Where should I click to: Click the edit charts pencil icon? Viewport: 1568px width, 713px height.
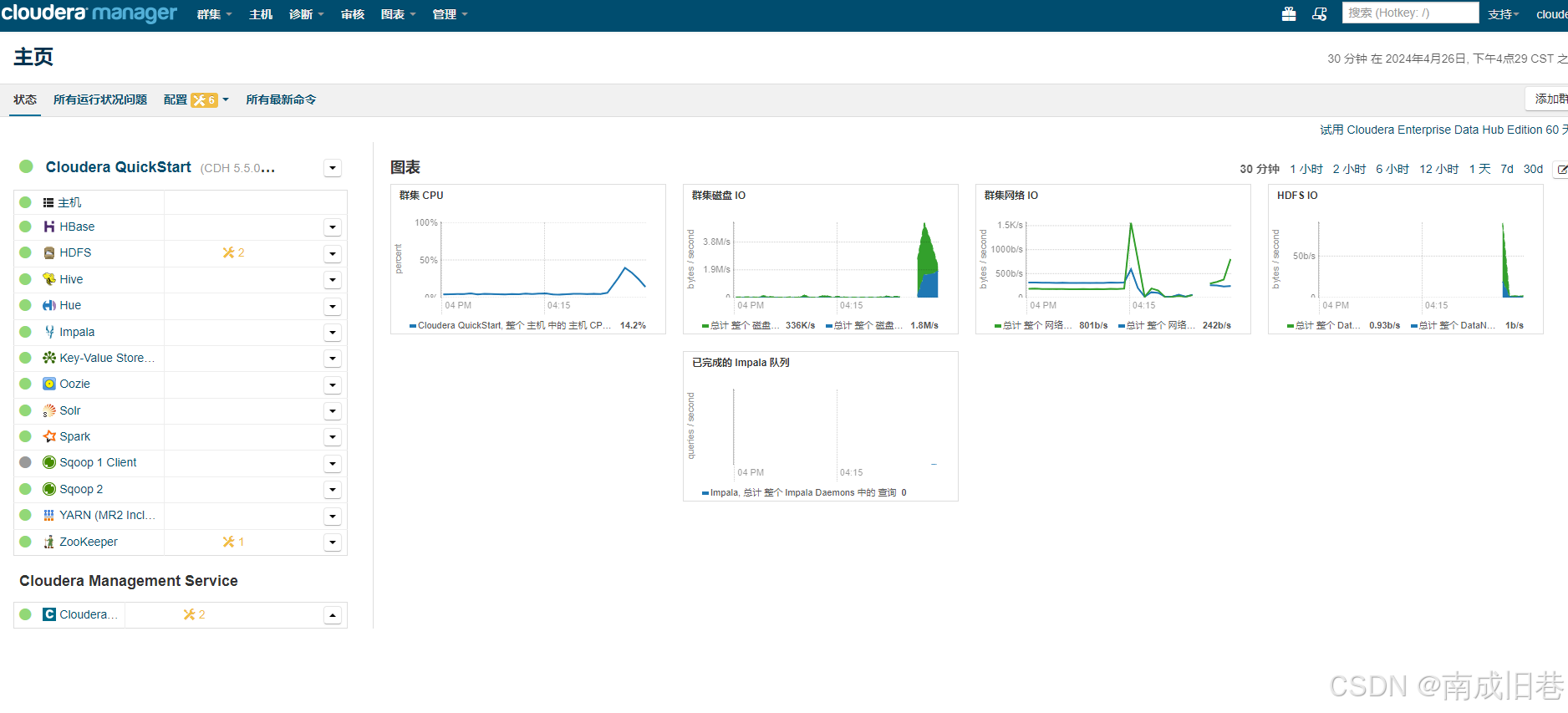(x=1561, y=170)
